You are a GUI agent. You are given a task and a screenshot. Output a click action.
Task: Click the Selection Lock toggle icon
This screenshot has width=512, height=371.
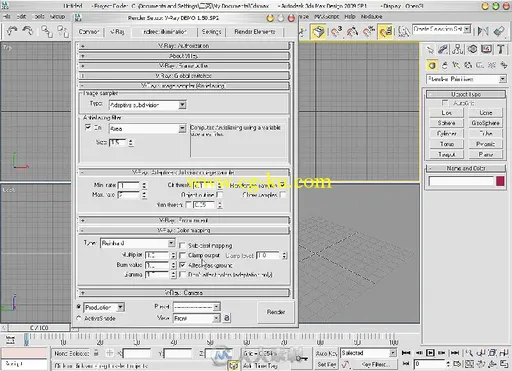(x=96, y=353)
